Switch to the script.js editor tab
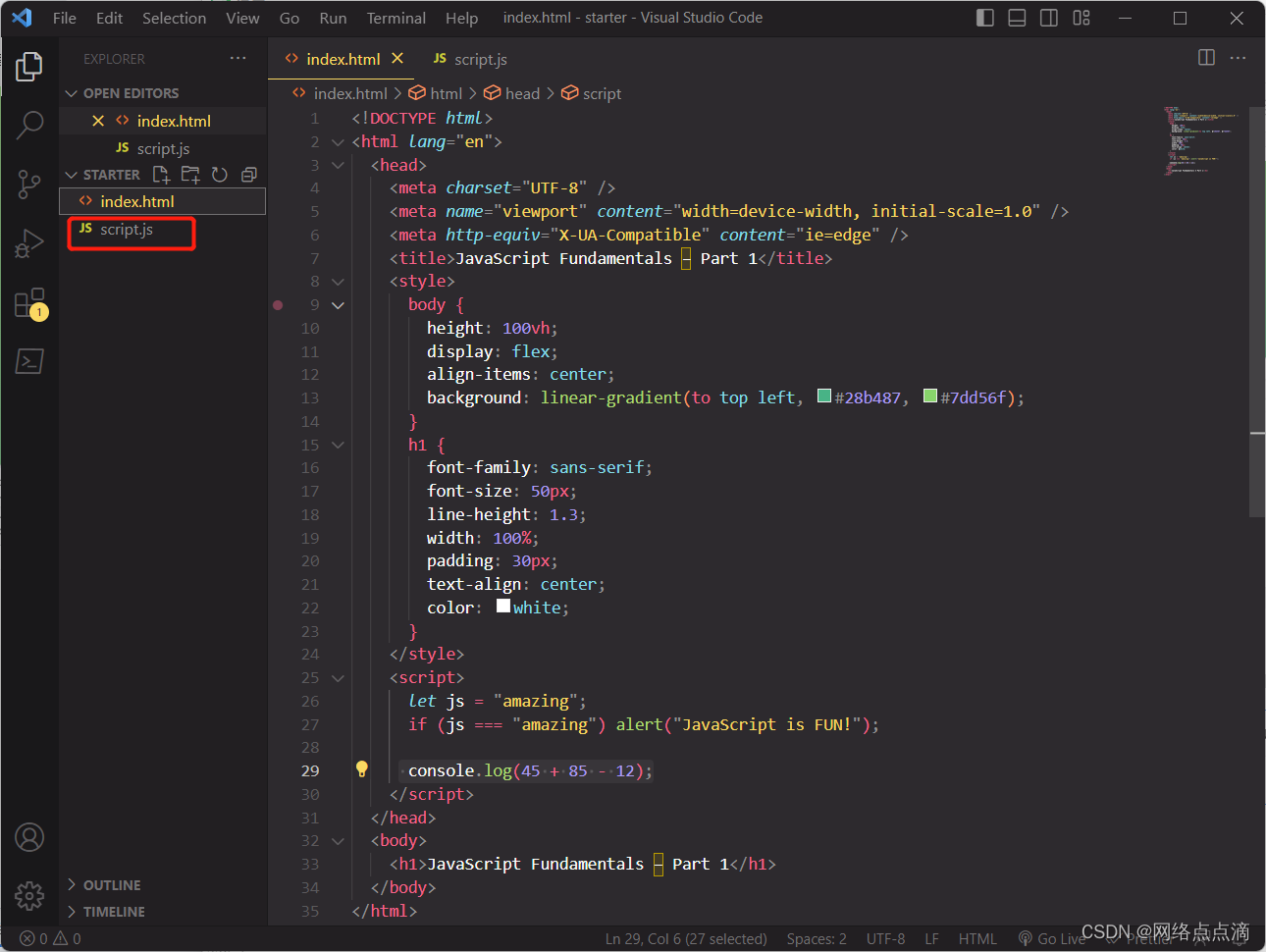 point(470,59)
